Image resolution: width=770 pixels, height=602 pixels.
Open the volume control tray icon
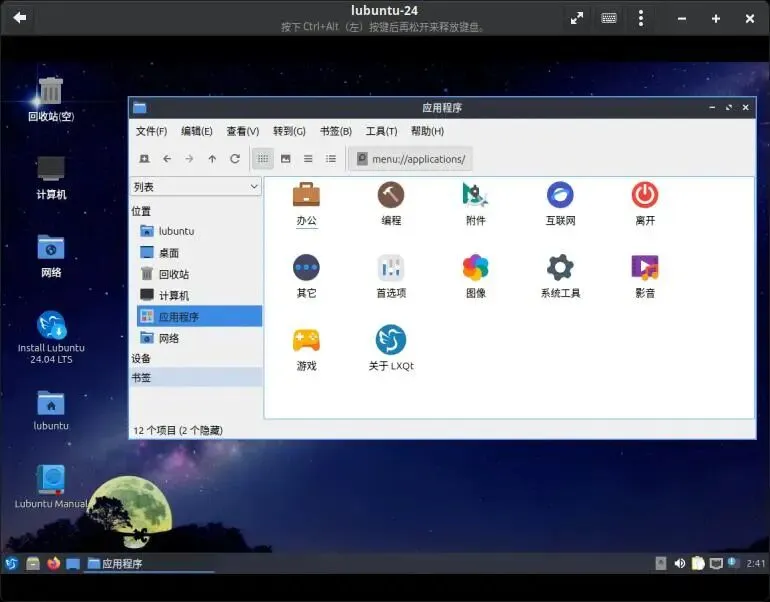680,563
